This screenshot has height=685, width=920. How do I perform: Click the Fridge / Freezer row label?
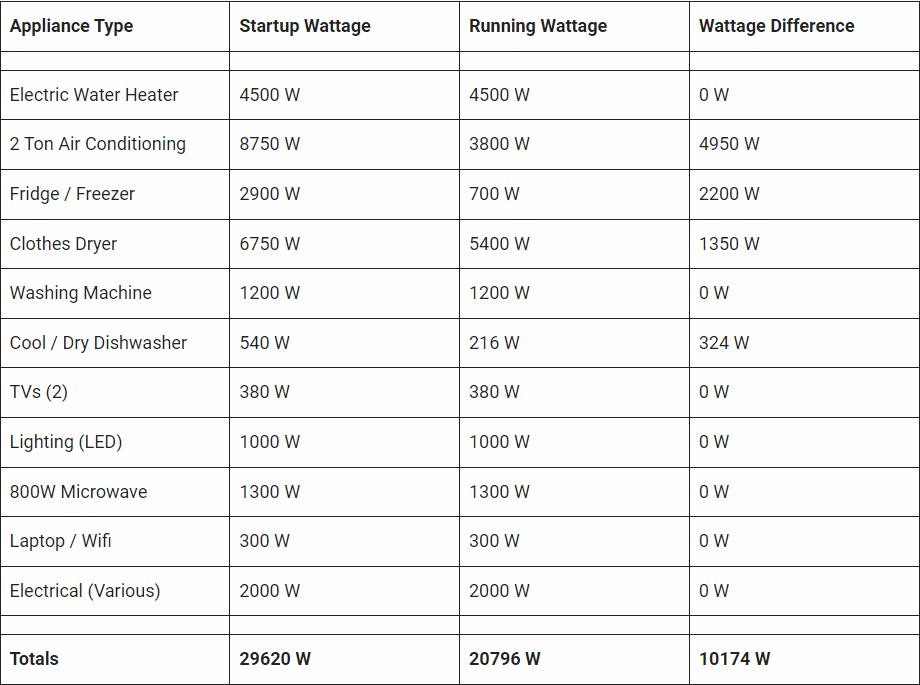click(72, 194)
